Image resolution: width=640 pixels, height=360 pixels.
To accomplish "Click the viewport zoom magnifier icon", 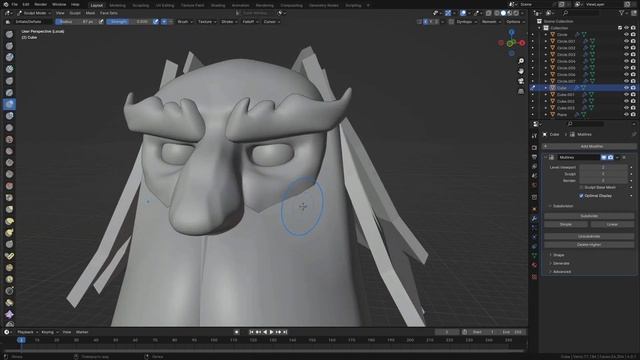I will pos(521,61).
